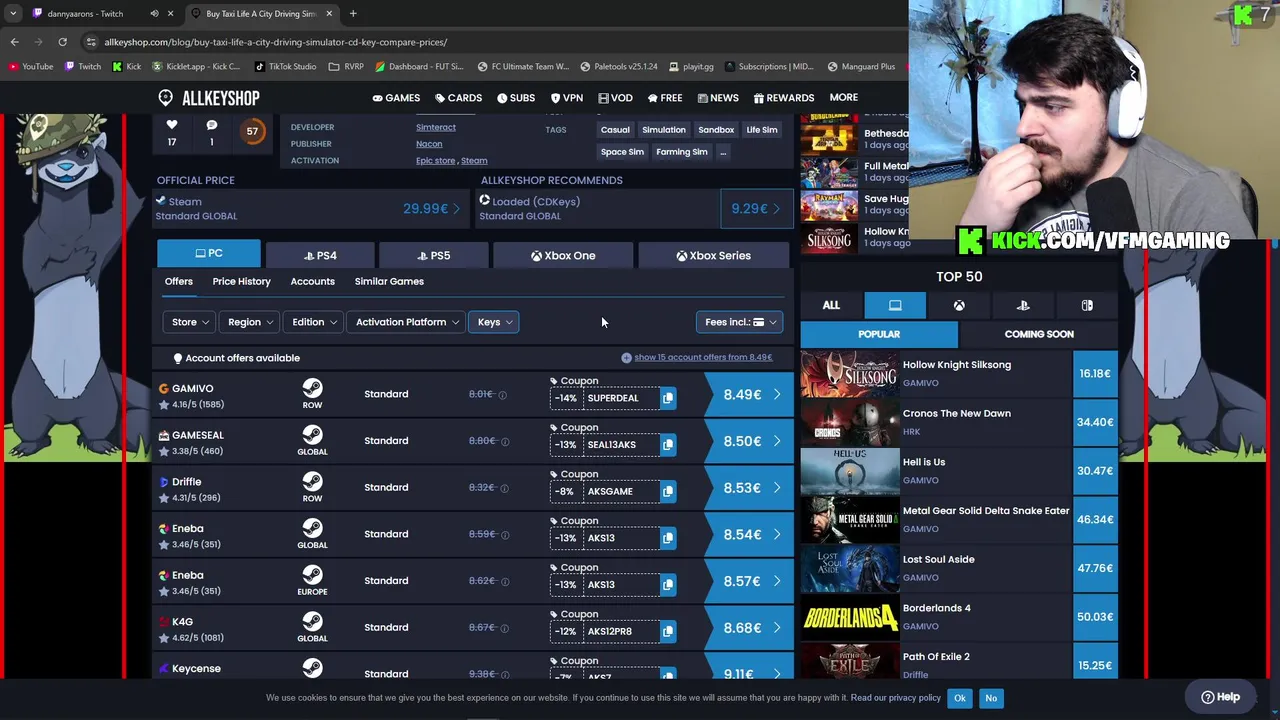Expand more tags with ellipsis button

click(x=723, y=152)
